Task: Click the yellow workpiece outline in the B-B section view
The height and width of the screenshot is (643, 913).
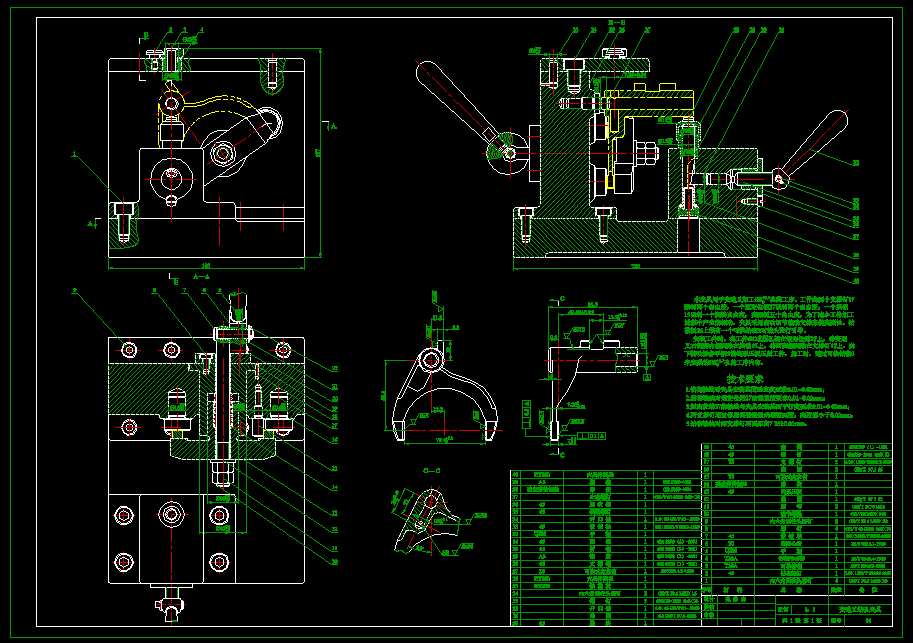Action: tap(649, 135)
